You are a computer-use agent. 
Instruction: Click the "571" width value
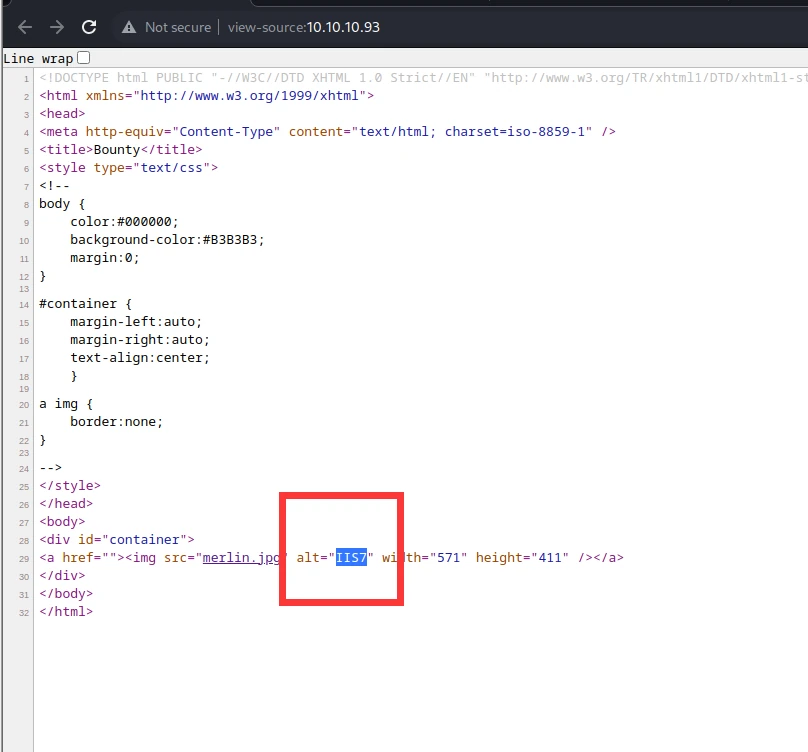pos(448,558)
